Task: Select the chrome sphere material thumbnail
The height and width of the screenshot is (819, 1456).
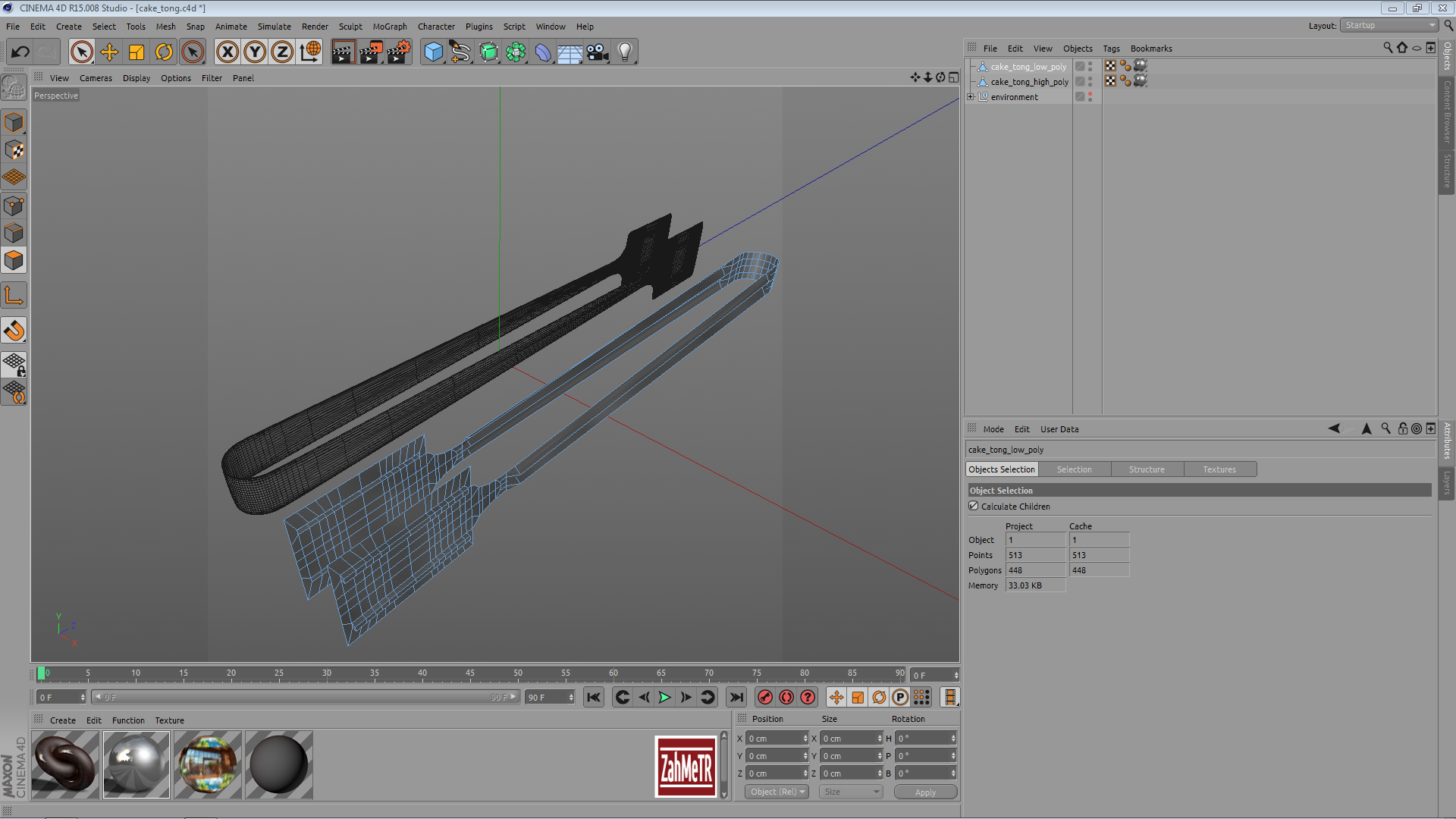Action: 136,764
